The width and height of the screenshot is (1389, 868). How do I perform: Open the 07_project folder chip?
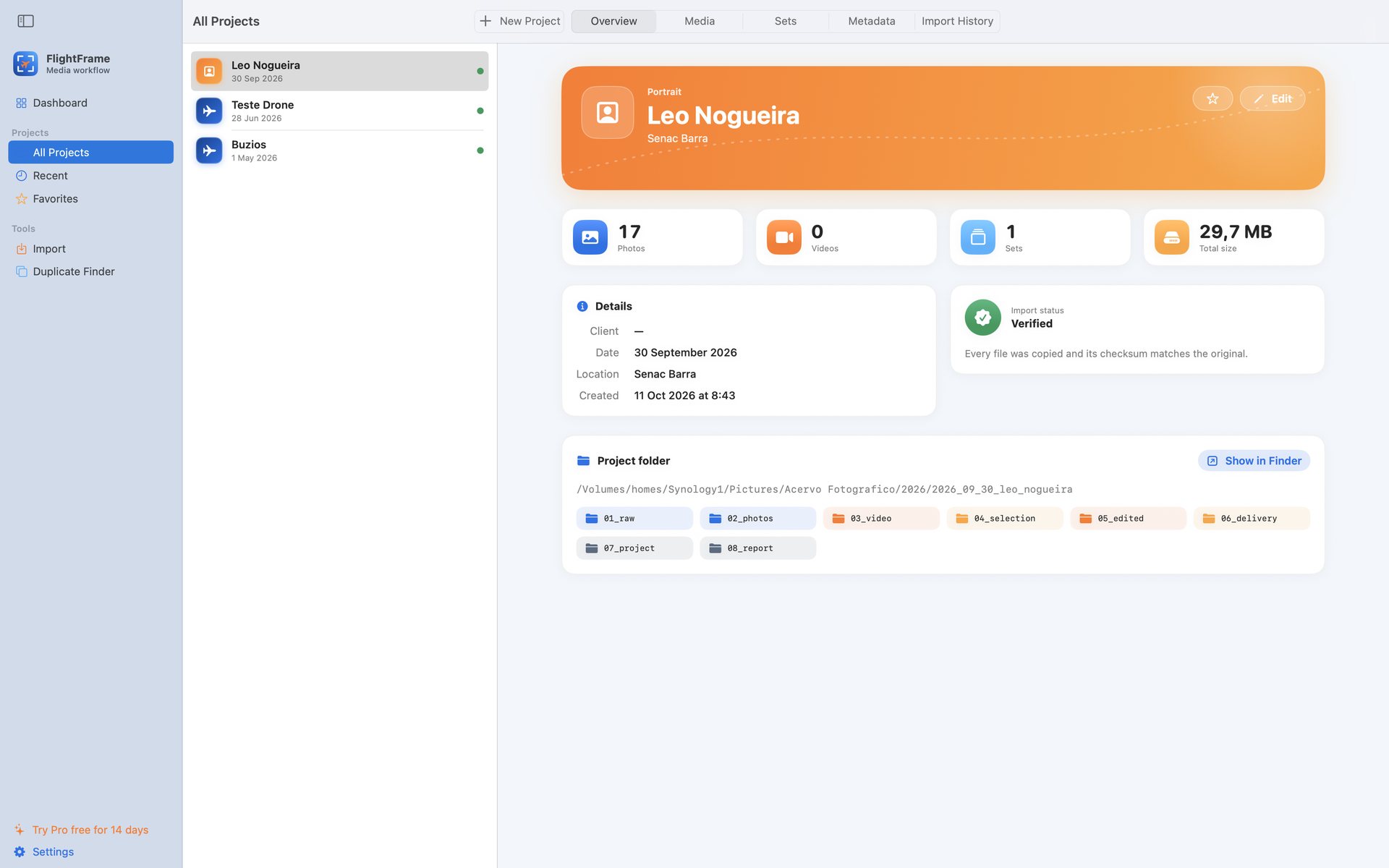coord(634,548)
